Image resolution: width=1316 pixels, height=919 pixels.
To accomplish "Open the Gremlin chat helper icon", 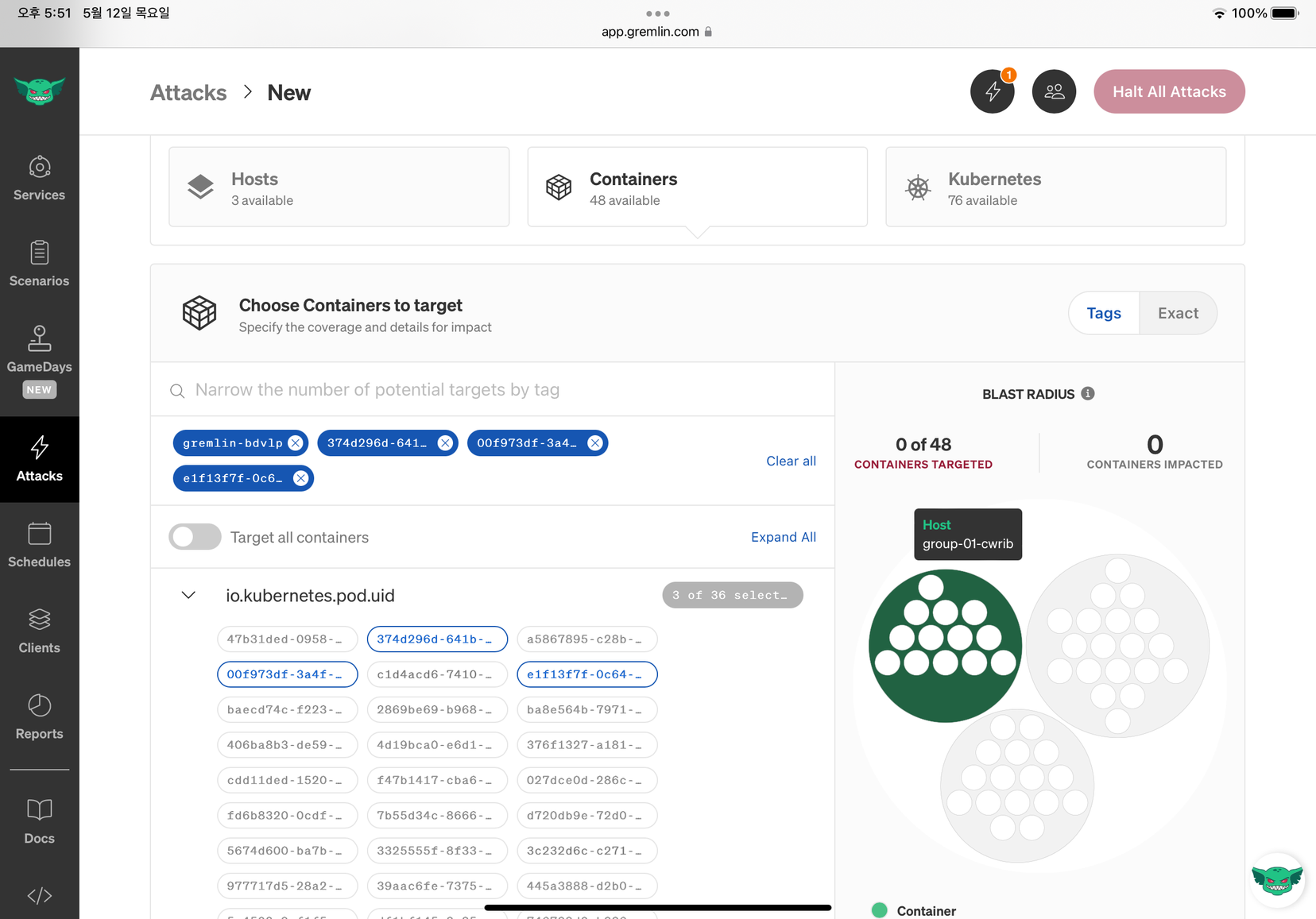I will tap(1276, 880).
